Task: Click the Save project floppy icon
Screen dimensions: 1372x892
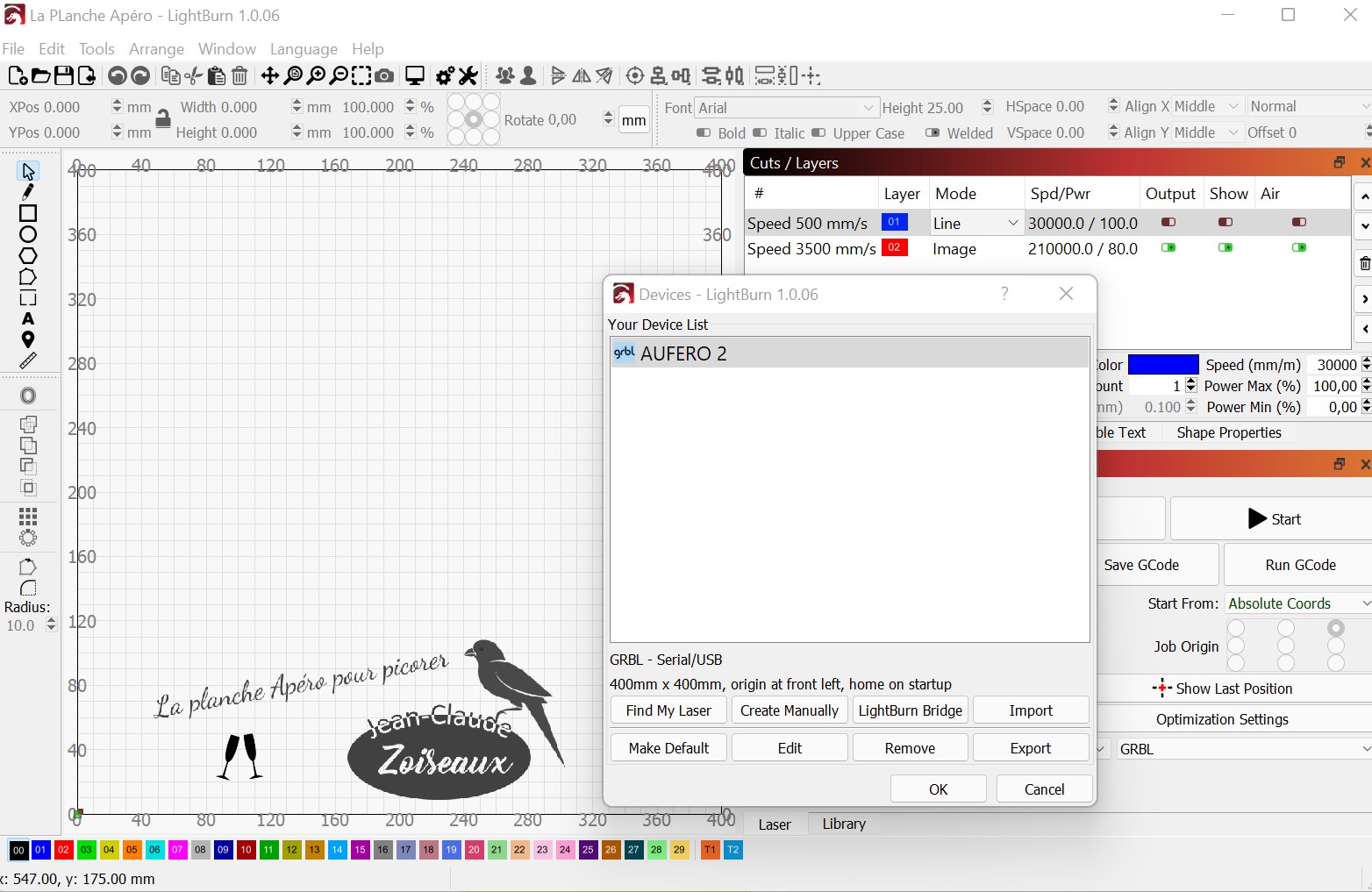Action: coord(64,76)
